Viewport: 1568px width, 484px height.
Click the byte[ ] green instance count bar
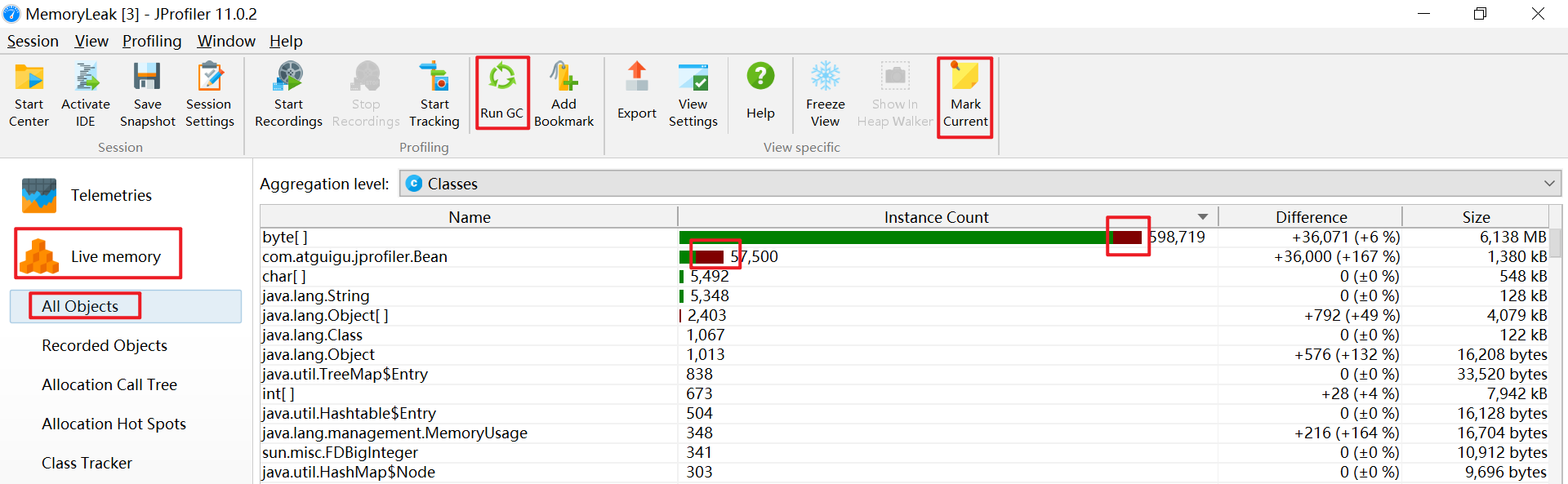(x=895, y=237)
